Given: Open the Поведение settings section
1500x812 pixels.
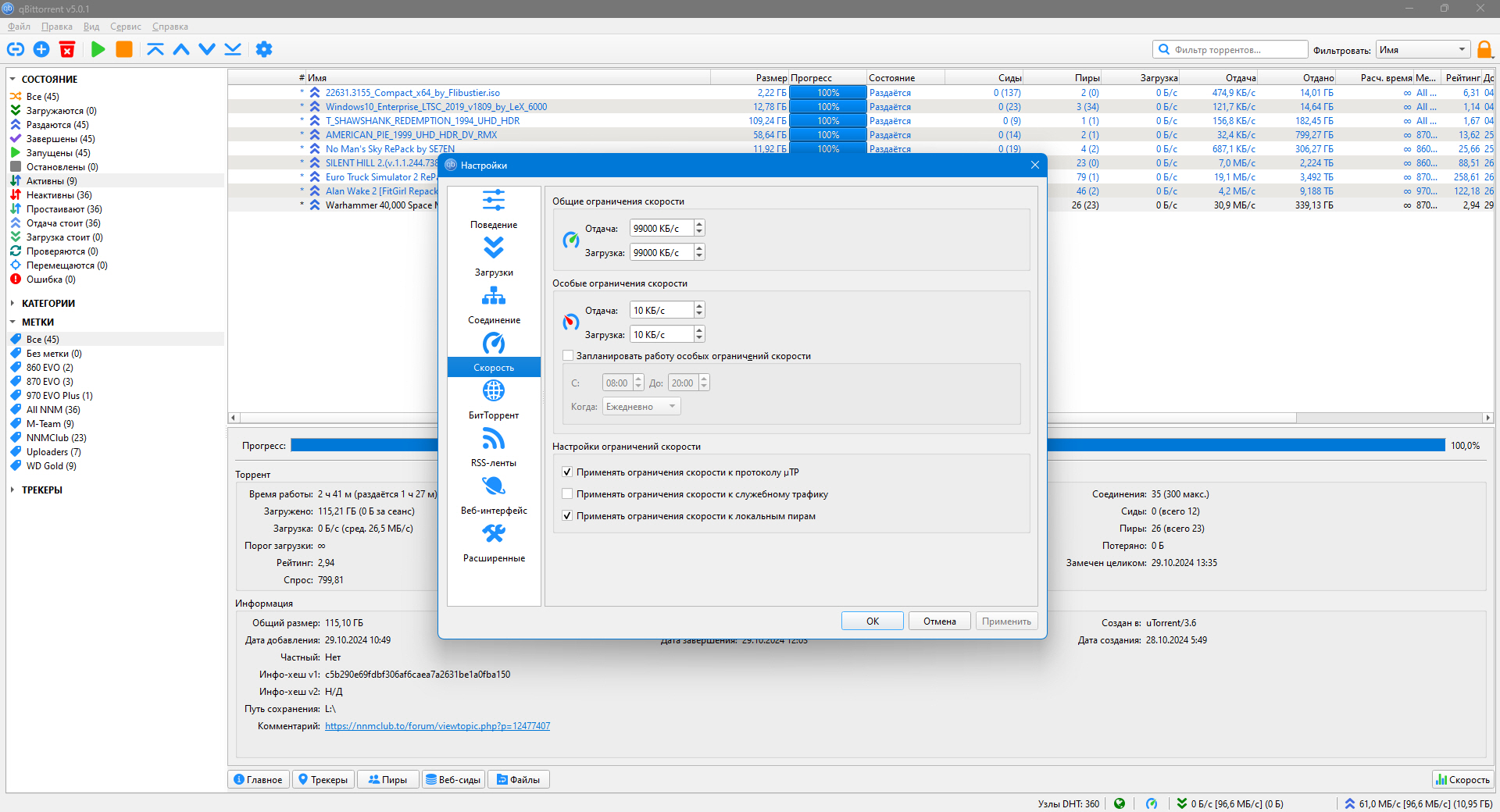Looking at the screenshot, I should pyautogui.click(x=494, y=209).
